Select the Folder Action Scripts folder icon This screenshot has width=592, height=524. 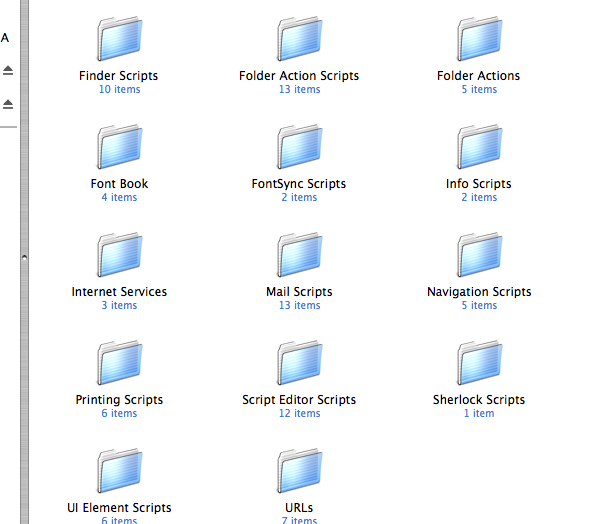pyautogui.click(x=300, y=39)
